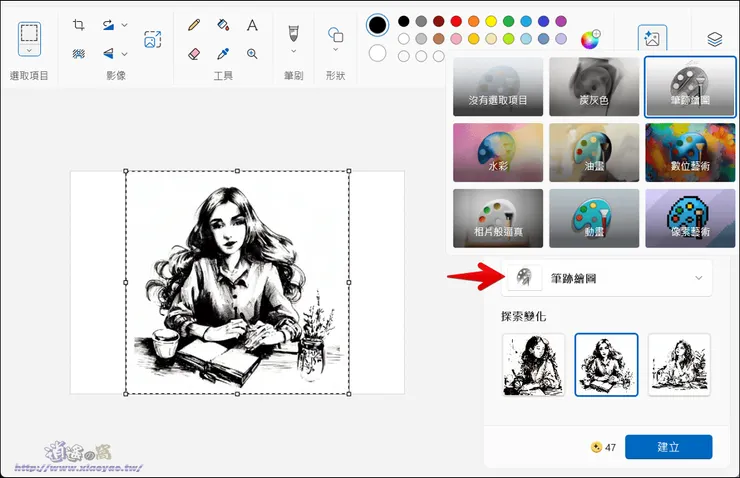Select the Fill bucket tool
The image size is (740, 478).
[x=223, y=25]
